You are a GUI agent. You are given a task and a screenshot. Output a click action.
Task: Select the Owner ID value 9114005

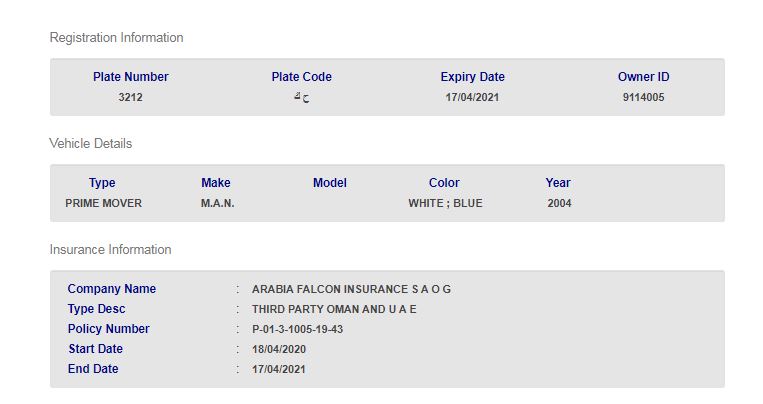coord(643,98)
